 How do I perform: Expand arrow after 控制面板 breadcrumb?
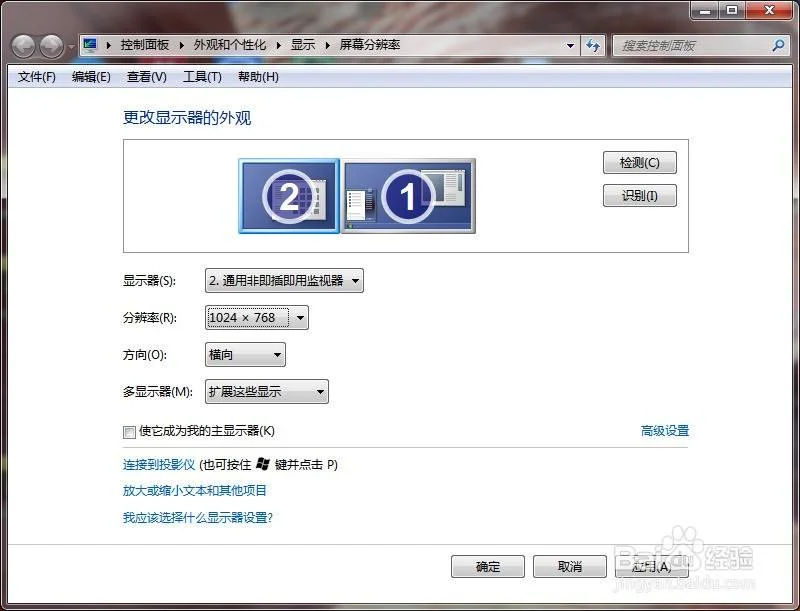click(x=182, y=45)
